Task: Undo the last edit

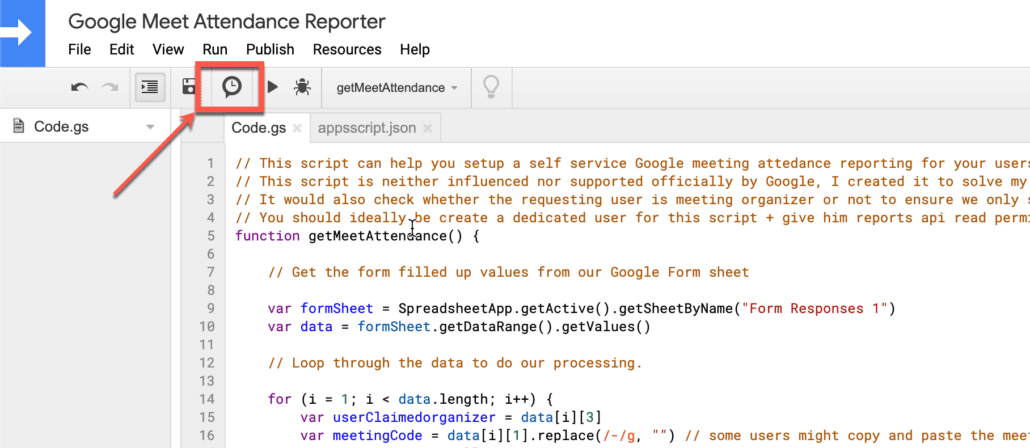Action: pos(79,87)
